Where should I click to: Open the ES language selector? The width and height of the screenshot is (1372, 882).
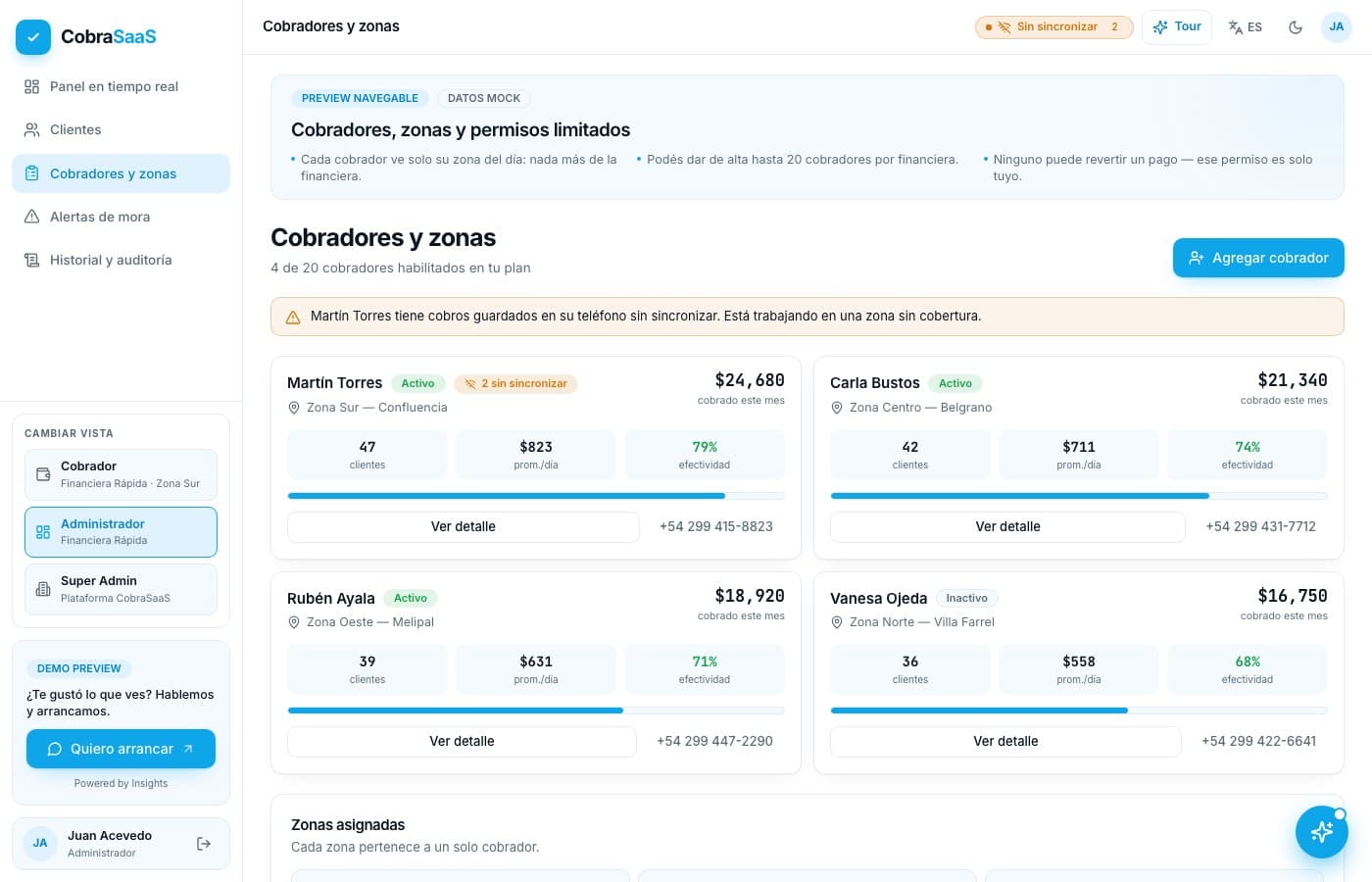[x=1246, y=27]
